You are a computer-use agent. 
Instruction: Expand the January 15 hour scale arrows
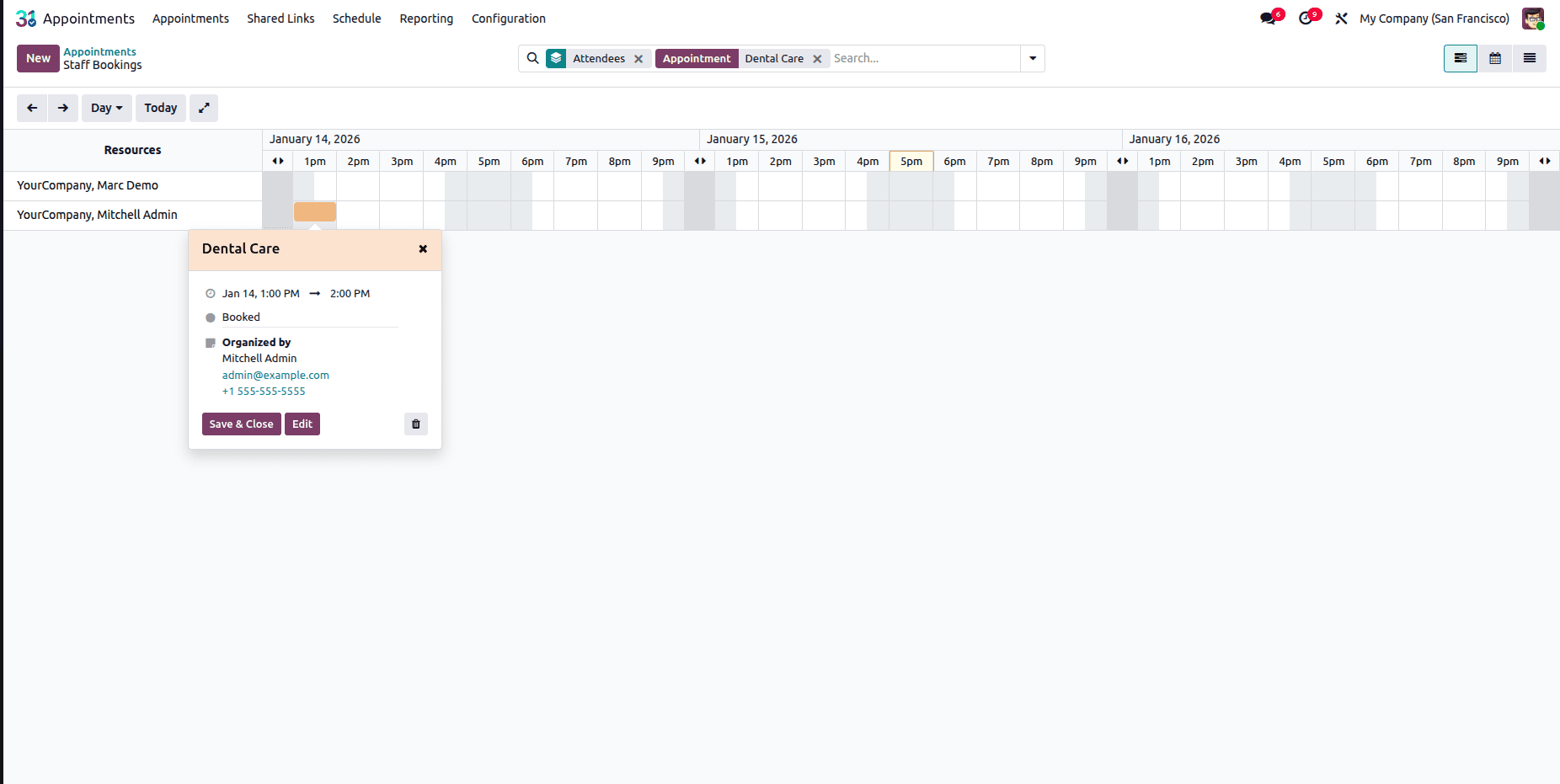point(699,161)
